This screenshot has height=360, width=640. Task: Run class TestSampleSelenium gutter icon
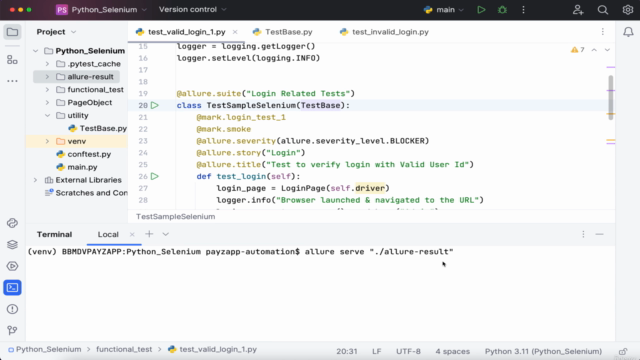click(155, 105)
